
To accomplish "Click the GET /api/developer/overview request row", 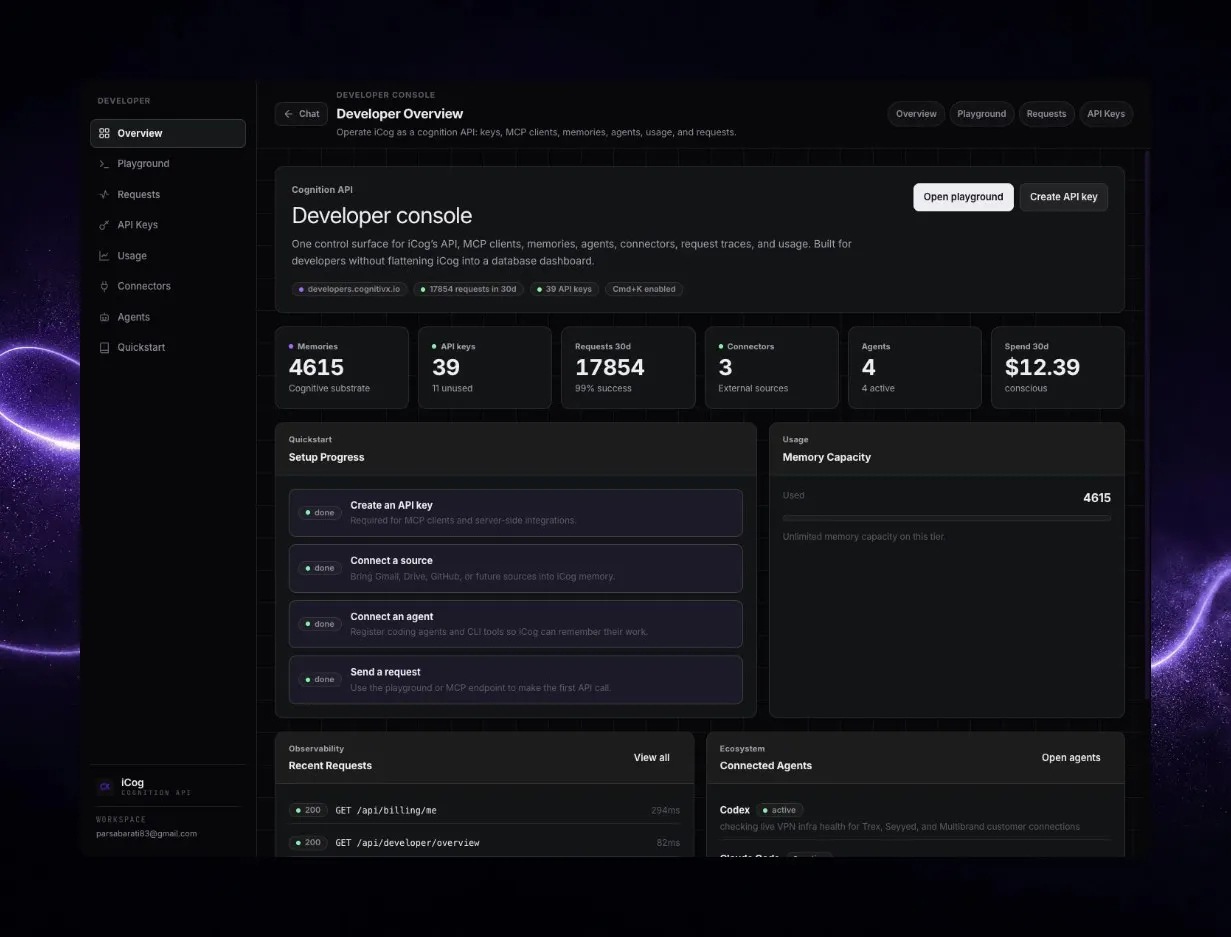I will 485,843.
